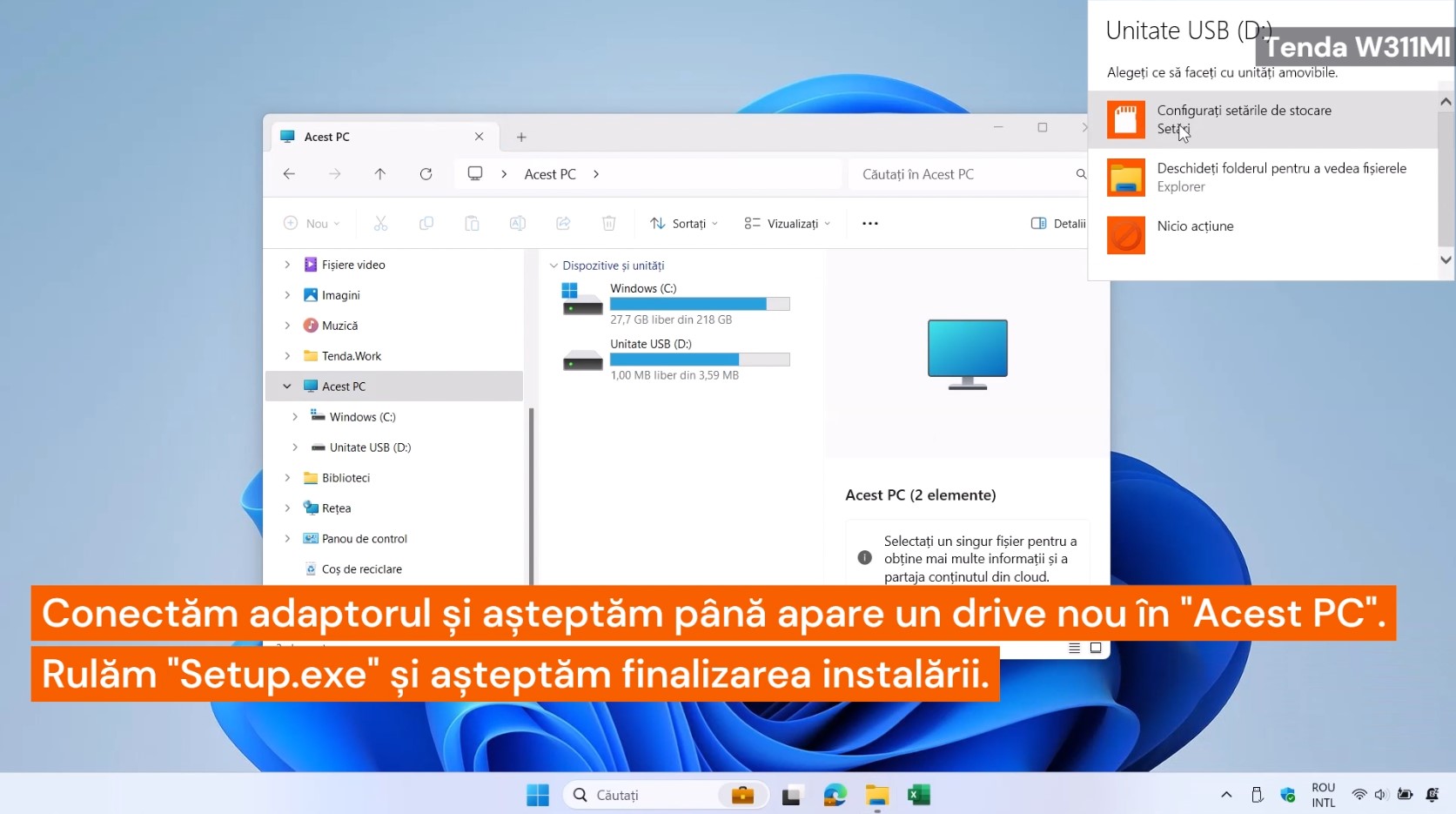Expand the Tenda.Work tree node

287,356
